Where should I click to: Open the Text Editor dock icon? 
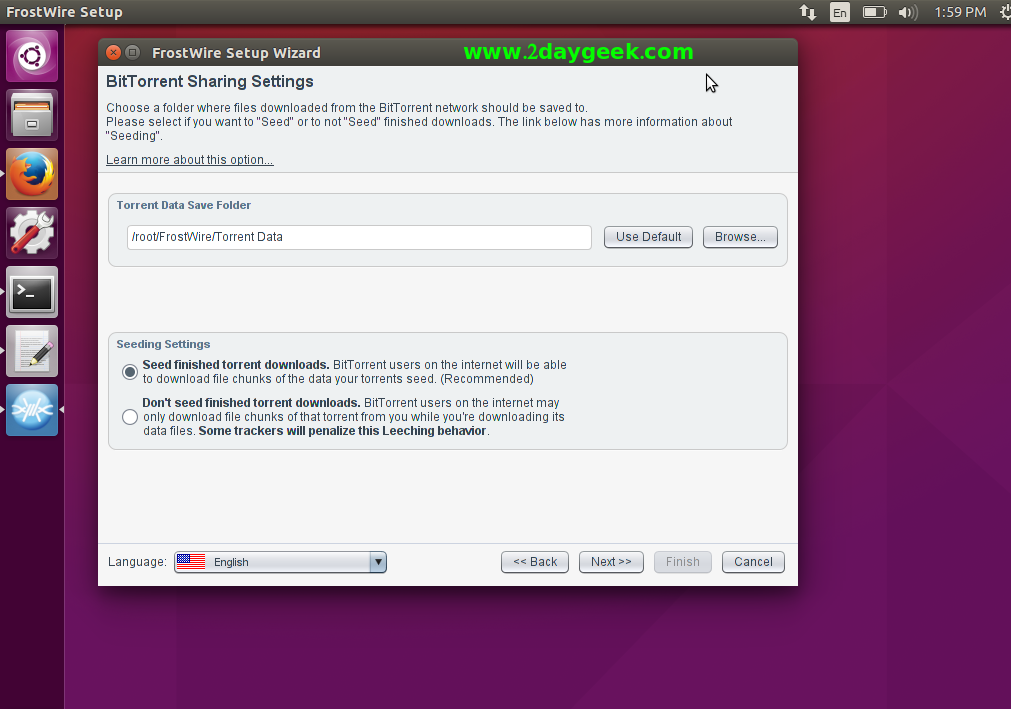(x=32, y=351)
